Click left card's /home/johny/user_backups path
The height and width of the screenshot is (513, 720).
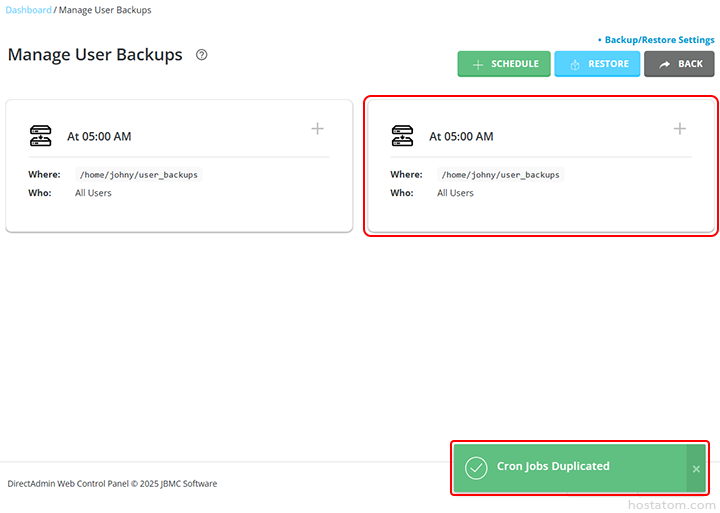pos(139,175)
